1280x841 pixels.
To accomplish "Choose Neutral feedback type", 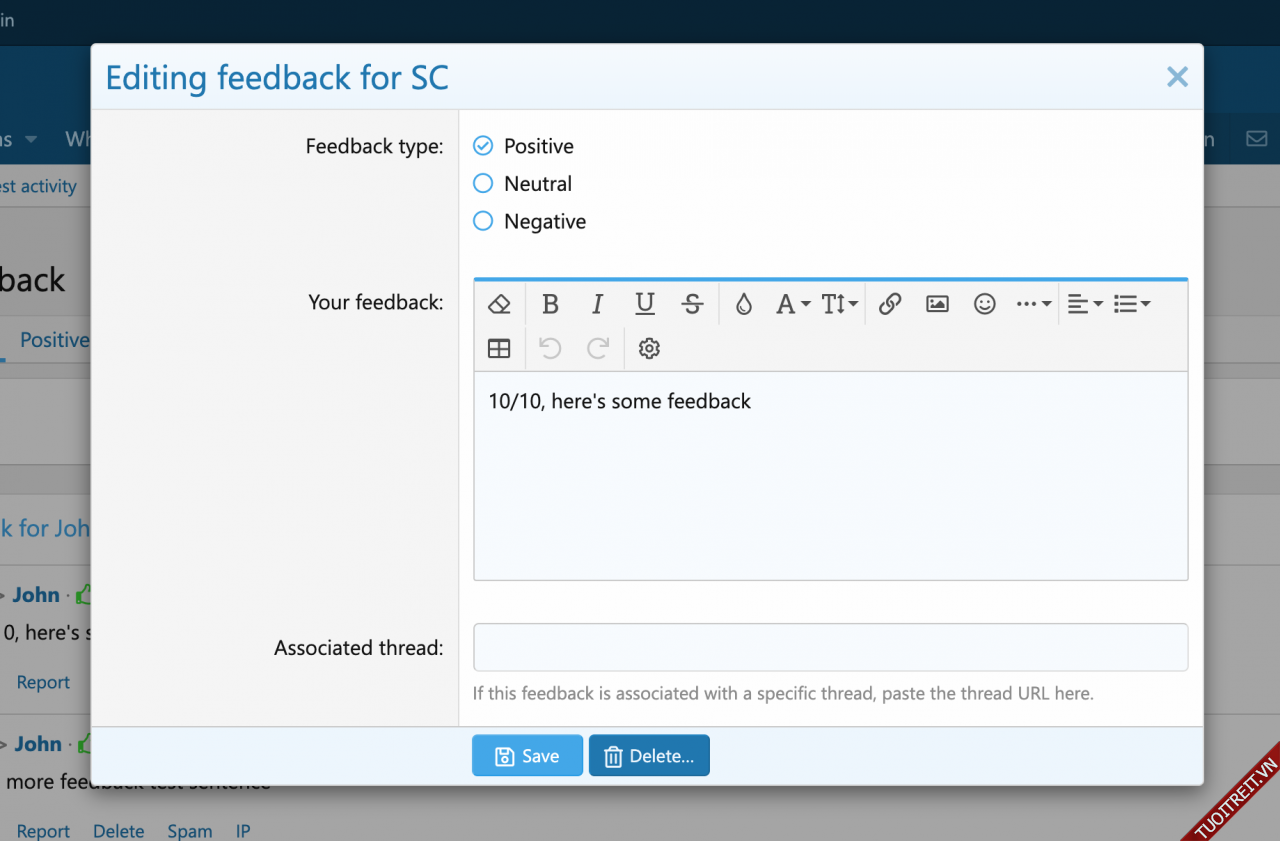I will pos(483,184).
